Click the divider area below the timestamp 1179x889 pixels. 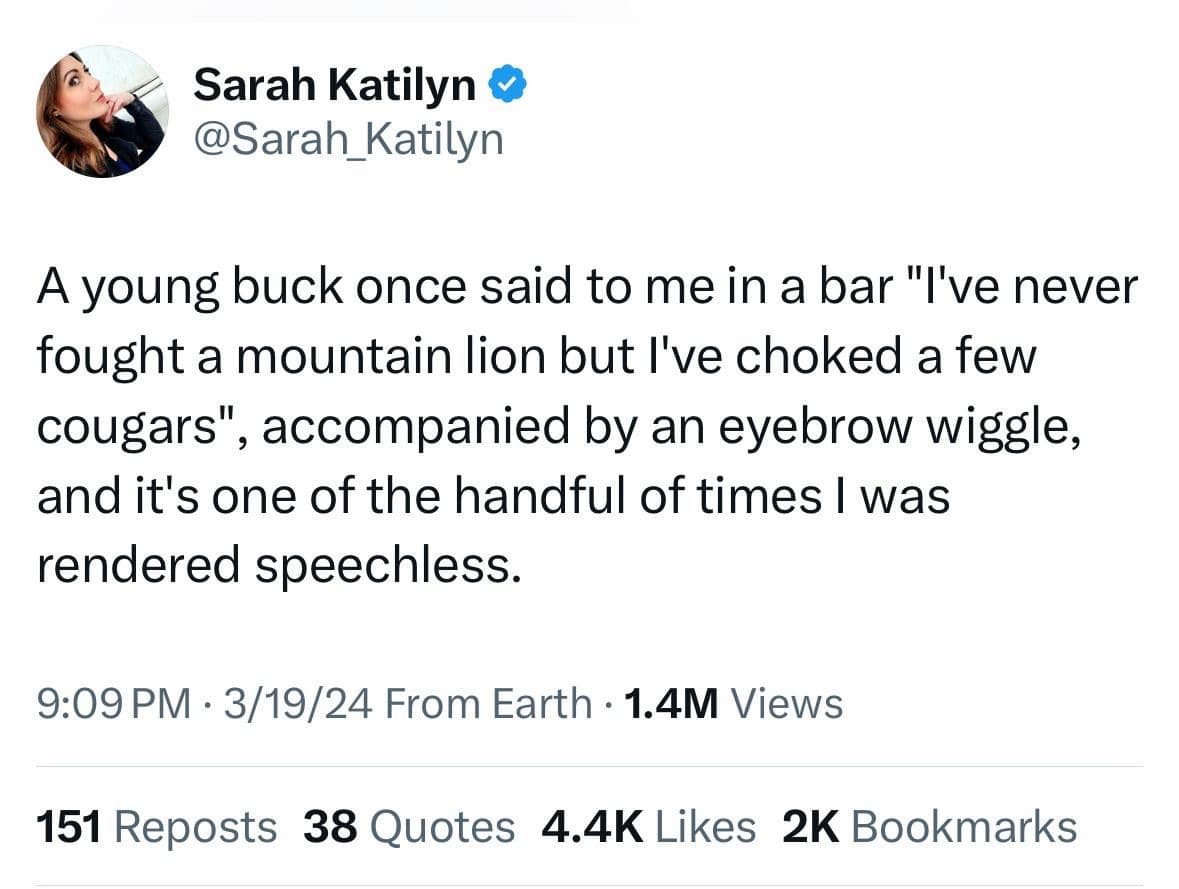pyautogui.click(x=589, y=763)
